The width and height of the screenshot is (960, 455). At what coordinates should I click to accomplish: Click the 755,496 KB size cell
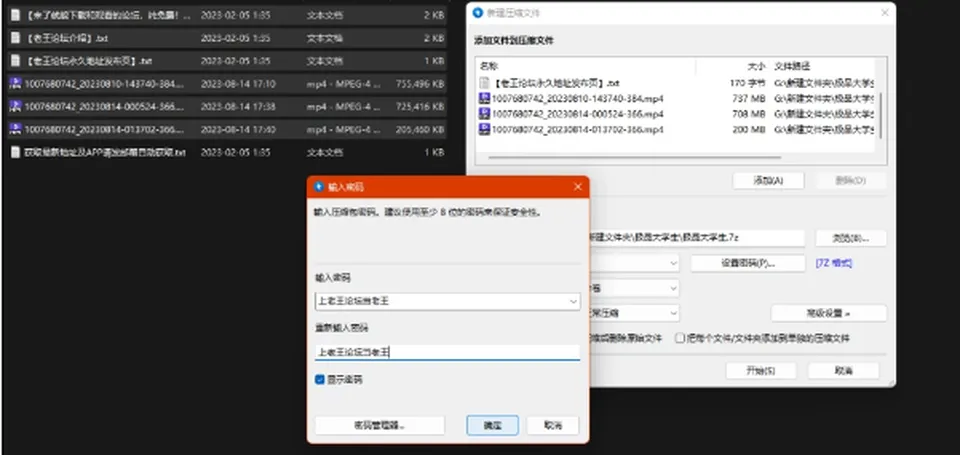419,84
